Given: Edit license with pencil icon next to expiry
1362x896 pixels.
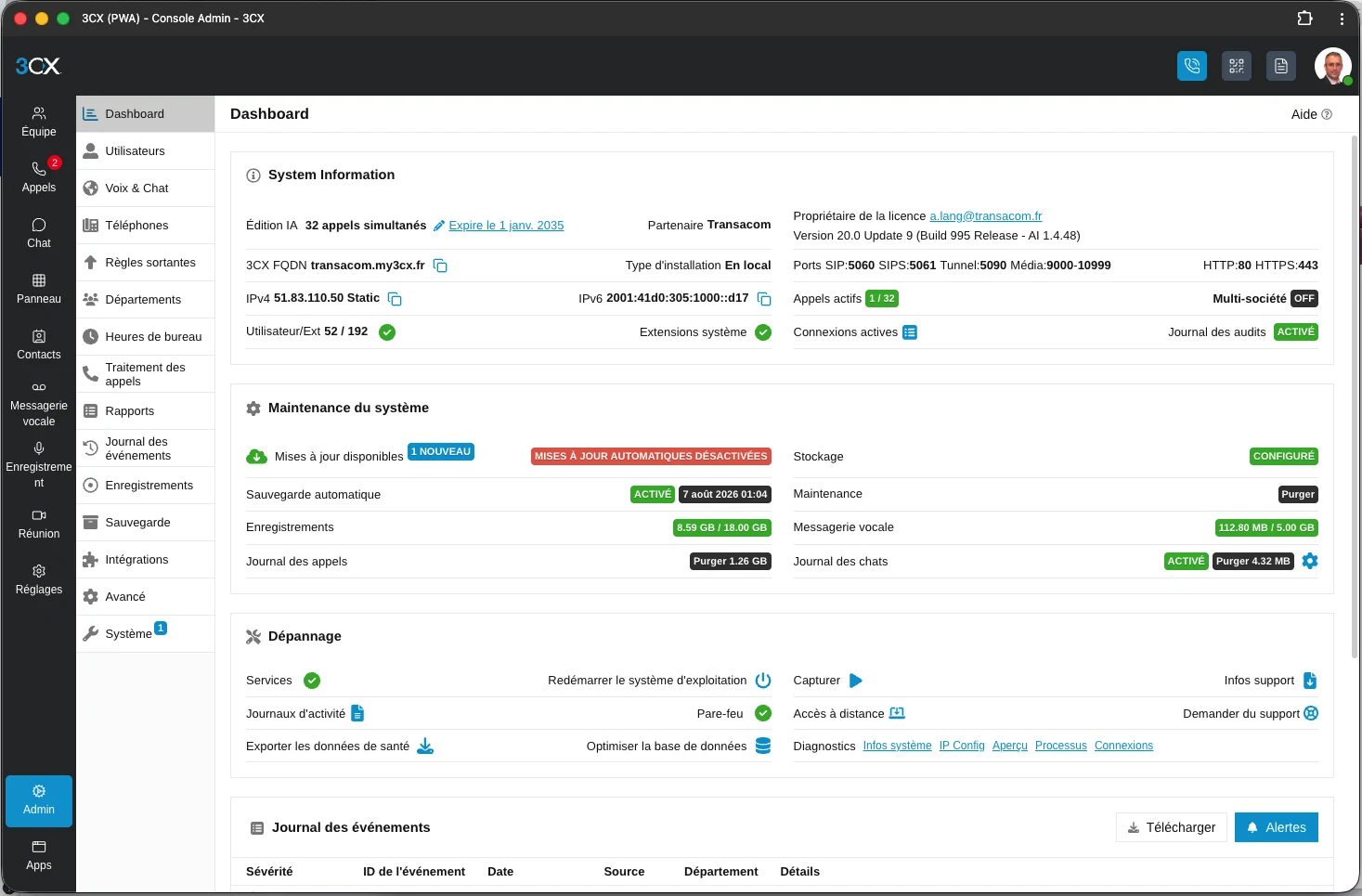Looking at the screenshot, I should click(439, 226).
